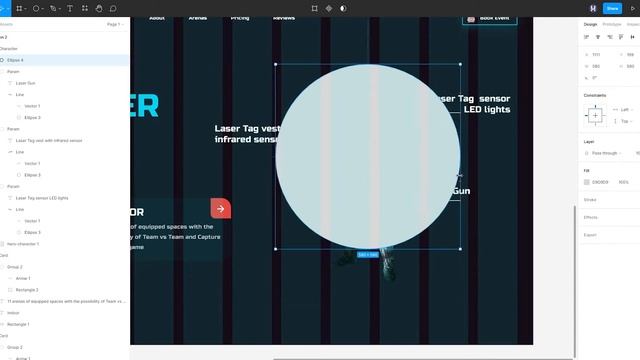Image resolution: width=640 pixels, height=360 pixels.
Task: Select the Ellipse 4 layer
Action: pos(64,60)
